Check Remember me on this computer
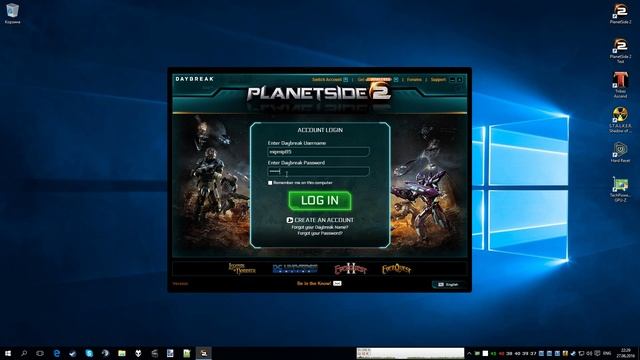Image resolution: width=640 pixels, height=360 pixels. [270, 183]
